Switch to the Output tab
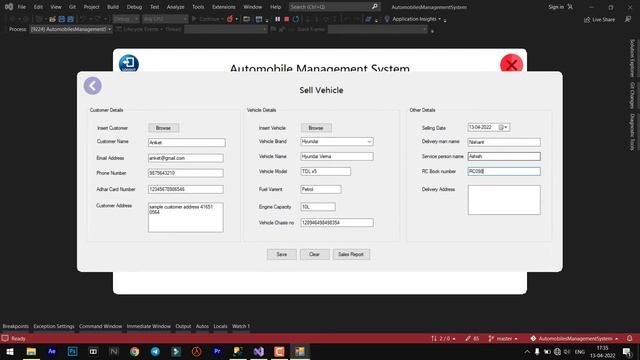 click(x=183, y=326)
